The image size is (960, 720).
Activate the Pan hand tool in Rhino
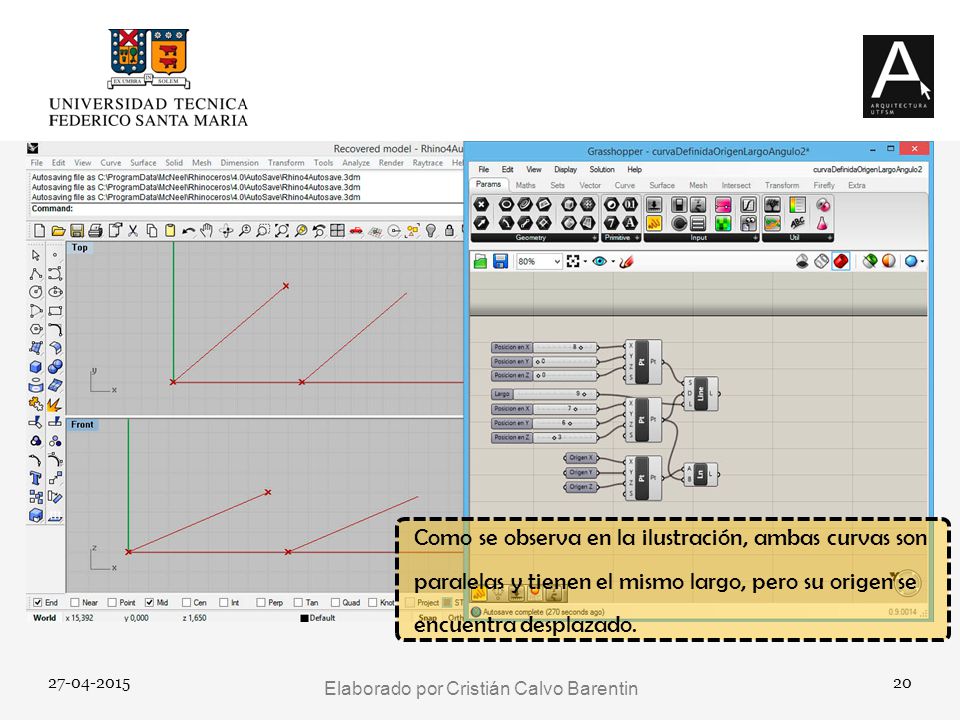[207, 231]
